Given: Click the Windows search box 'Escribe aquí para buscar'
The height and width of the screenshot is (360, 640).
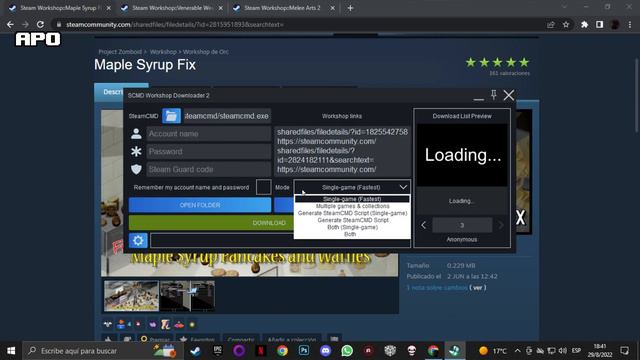Looking at the screenshot, I should click(x=101, y=351).
